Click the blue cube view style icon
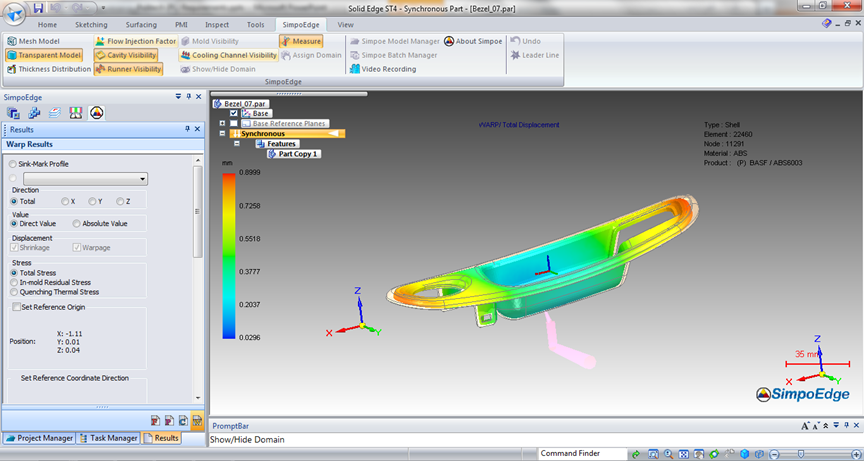The width and height of the screenshot is (864, 461). click(x=745, y=454)
